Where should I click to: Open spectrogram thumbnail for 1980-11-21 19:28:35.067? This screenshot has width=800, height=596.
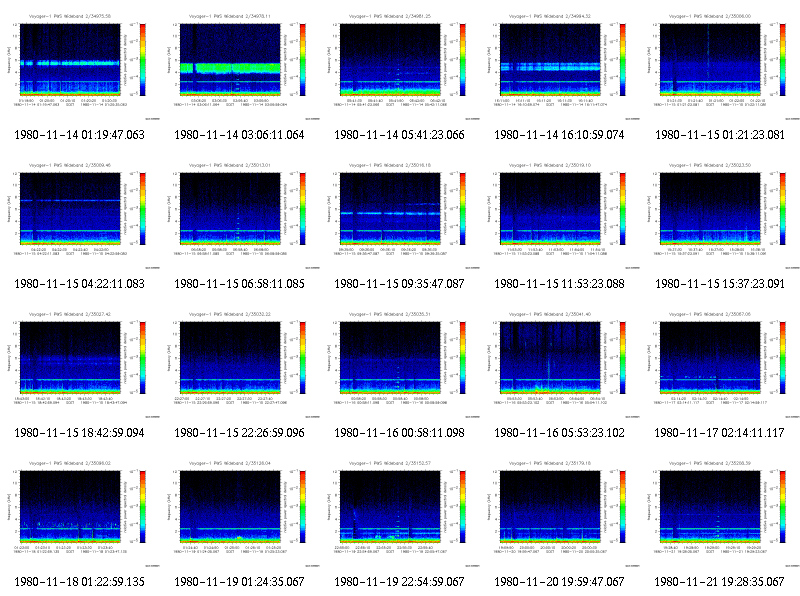720,513
